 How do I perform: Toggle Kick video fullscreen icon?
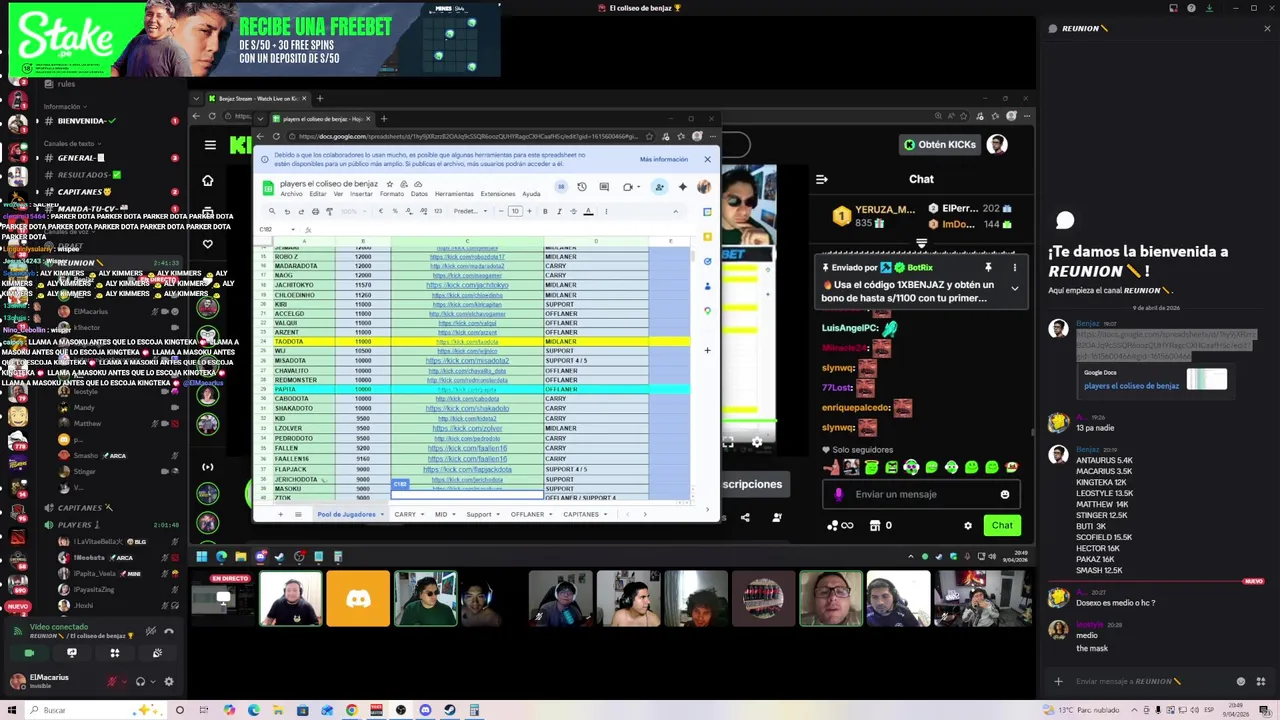pyautogui.click(x=728, y=441)
